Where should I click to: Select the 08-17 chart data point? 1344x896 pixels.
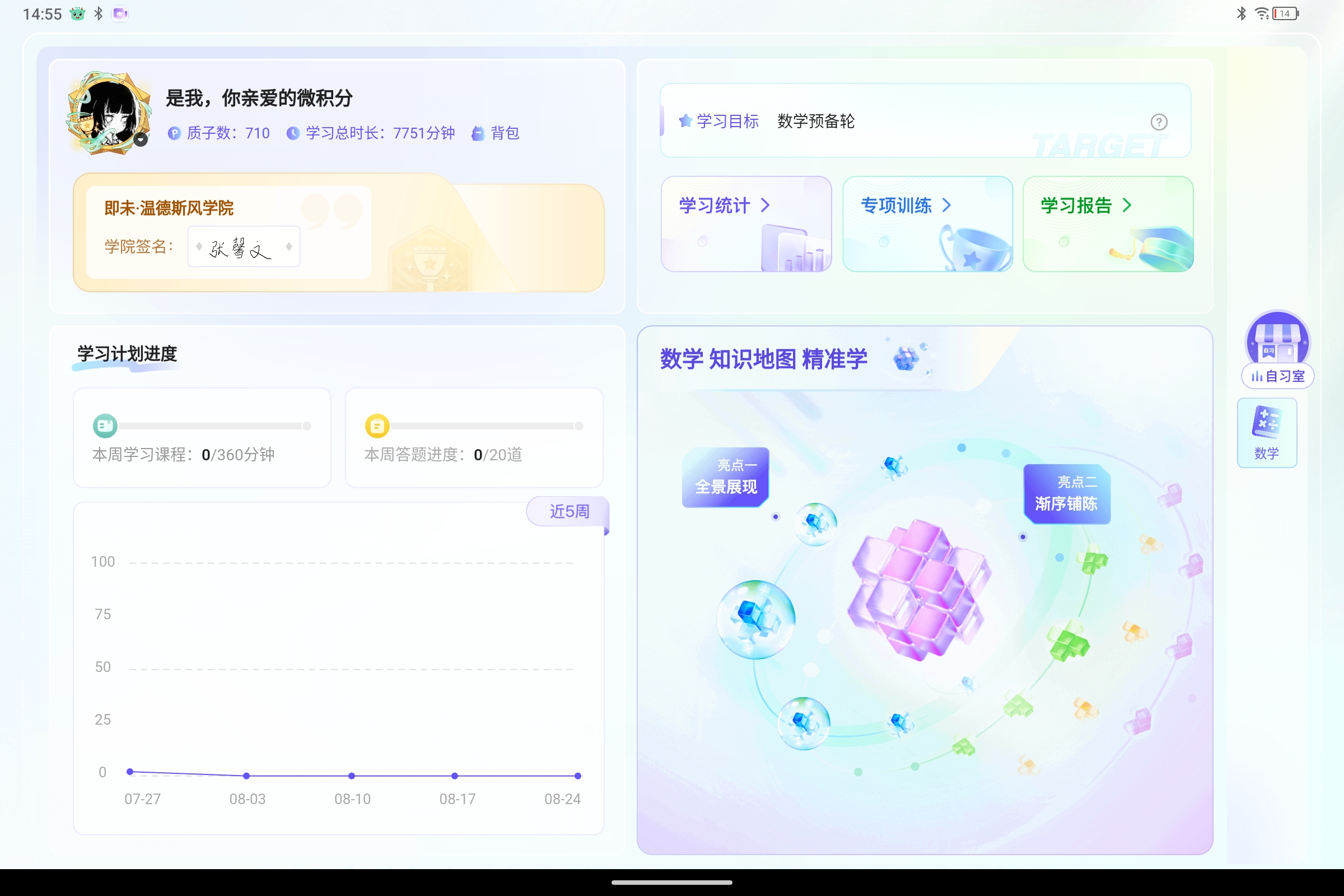tap(455, 776)
